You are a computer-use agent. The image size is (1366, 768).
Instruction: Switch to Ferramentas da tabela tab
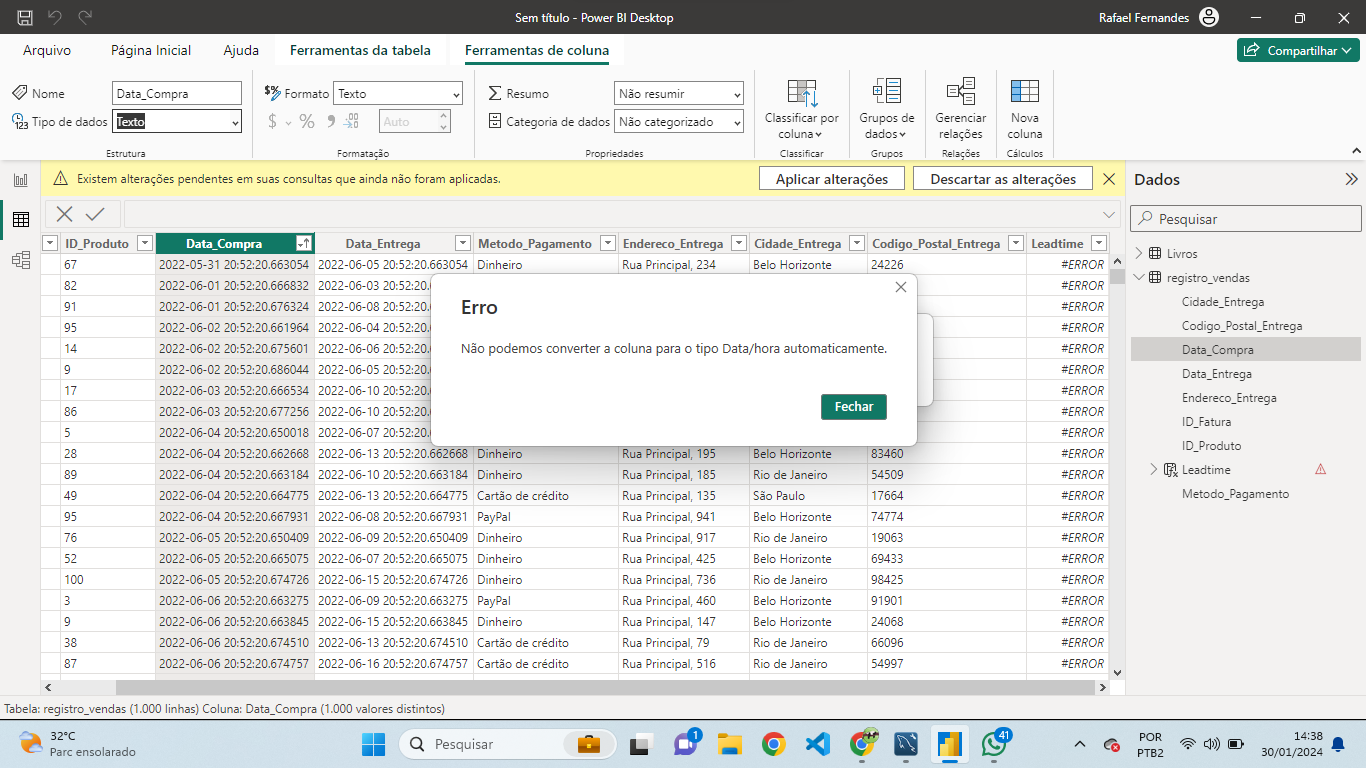360,50
